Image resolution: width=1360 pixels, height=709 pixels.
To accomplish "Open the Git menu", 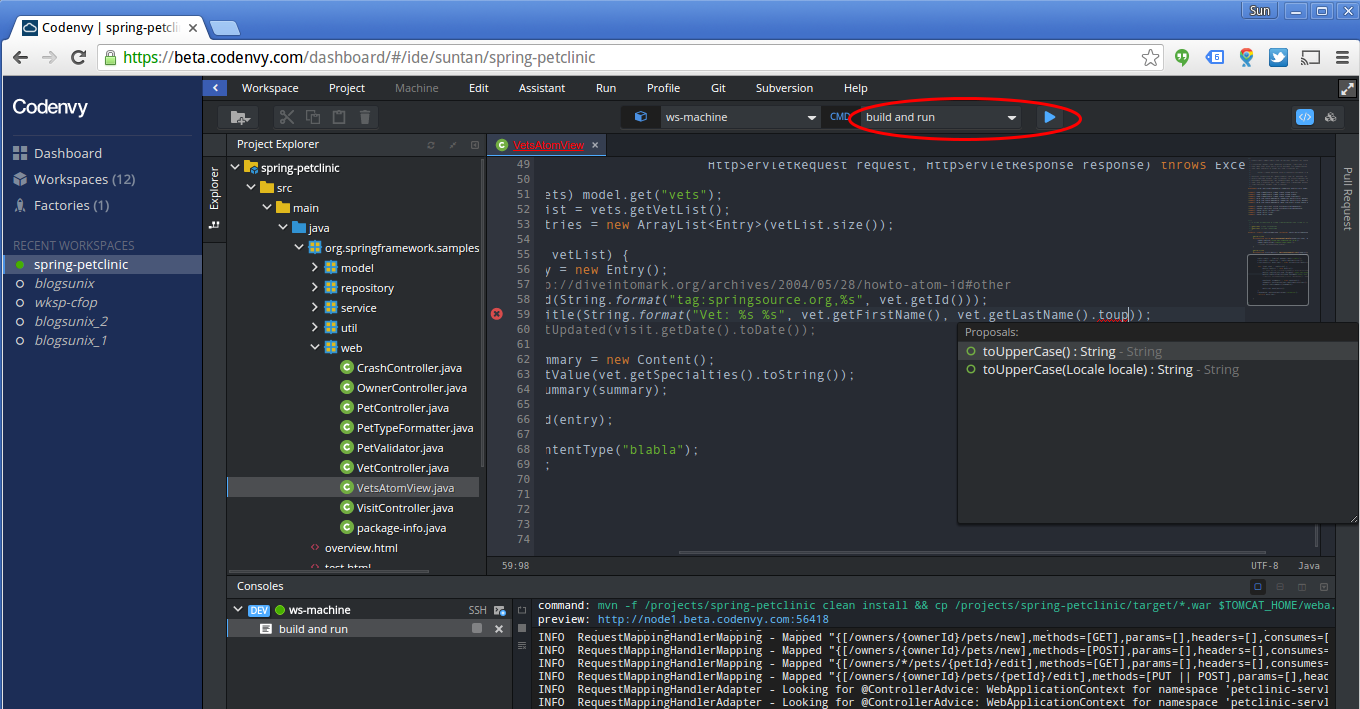I will pos(718,88).
